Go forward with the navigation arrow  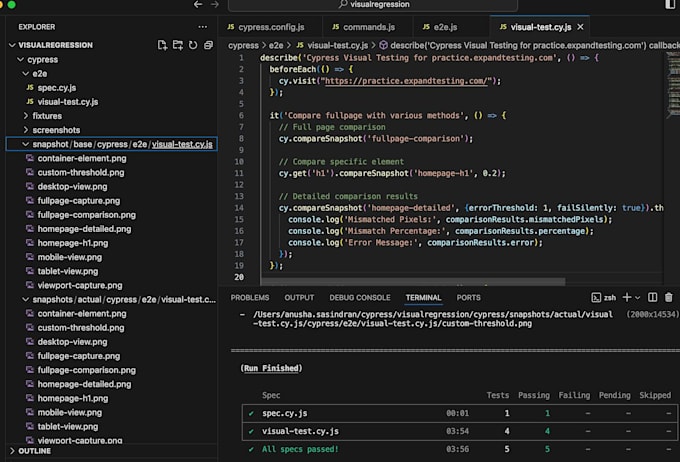point(215,4)
